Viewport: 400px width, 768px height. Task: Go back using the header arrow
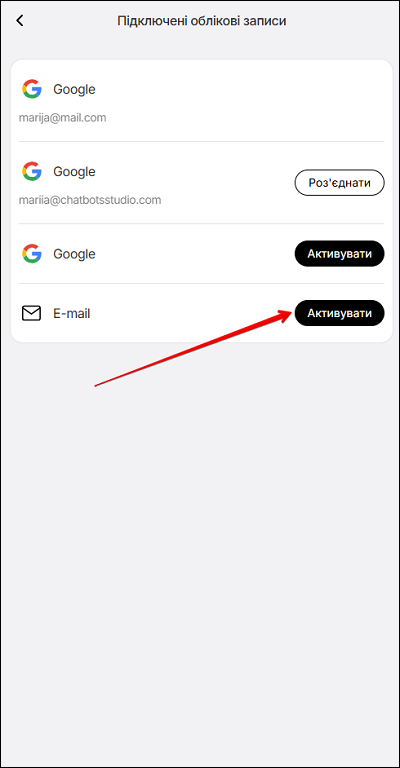tap(20, 21)
